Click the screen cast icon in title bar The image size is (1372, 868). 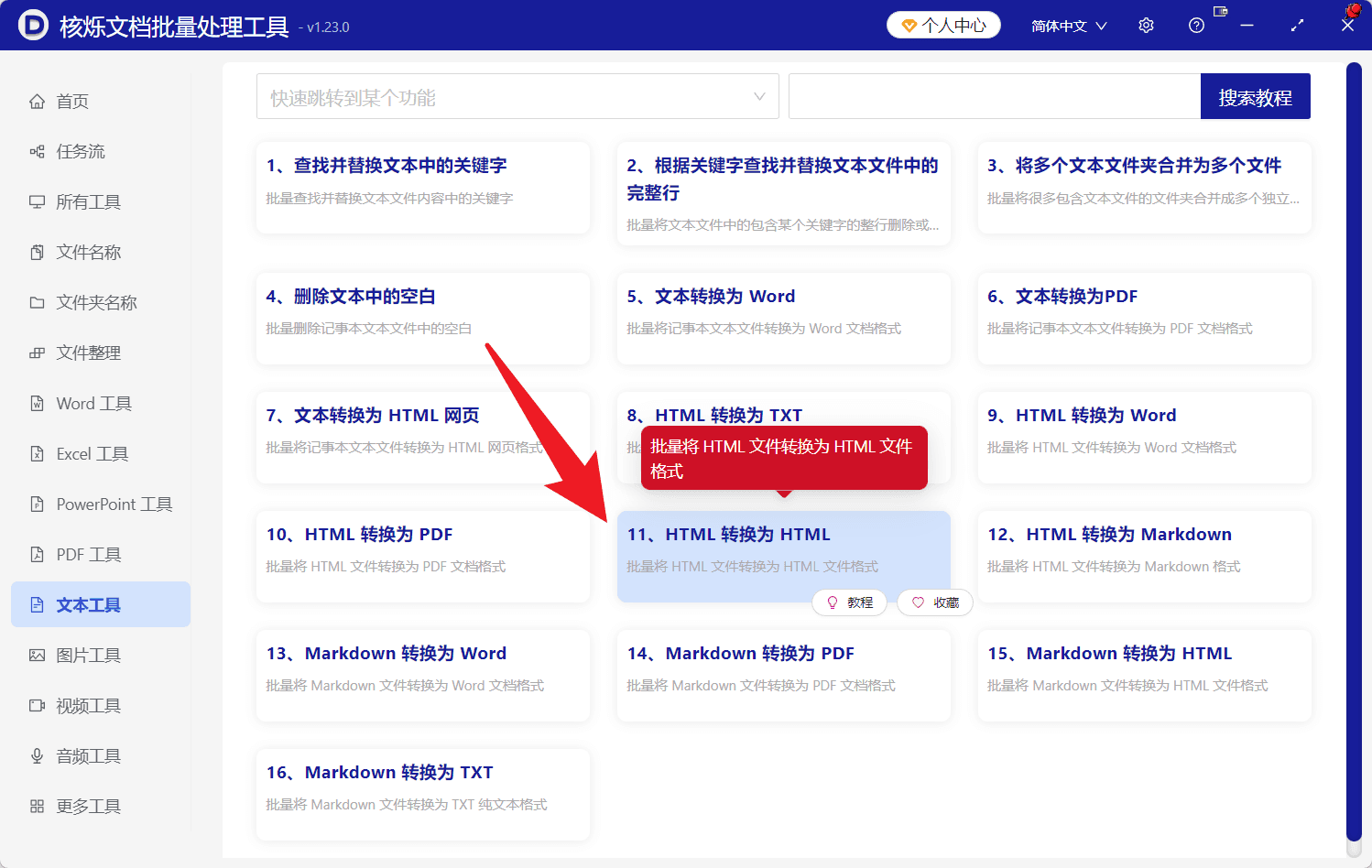coord(1220,11)
